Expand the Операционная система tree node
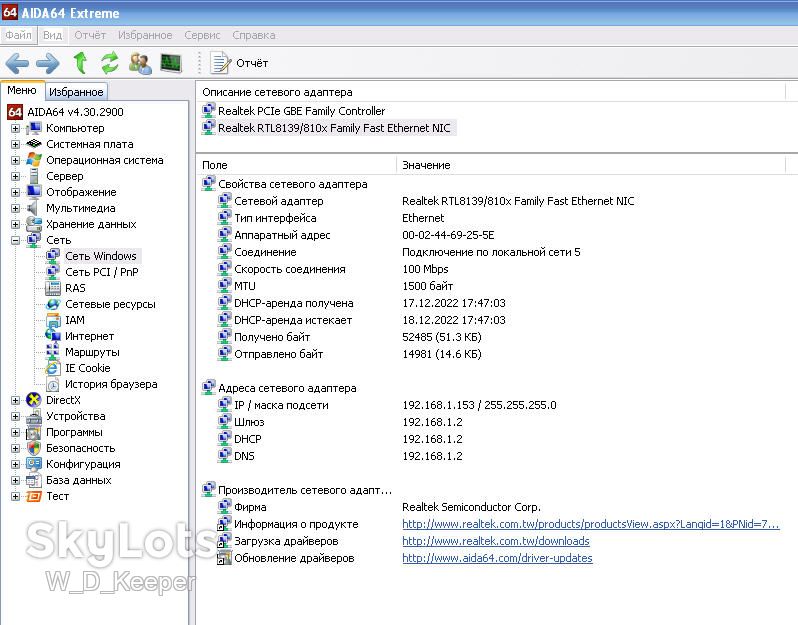 pyautogui.click(x=15, y=160)
